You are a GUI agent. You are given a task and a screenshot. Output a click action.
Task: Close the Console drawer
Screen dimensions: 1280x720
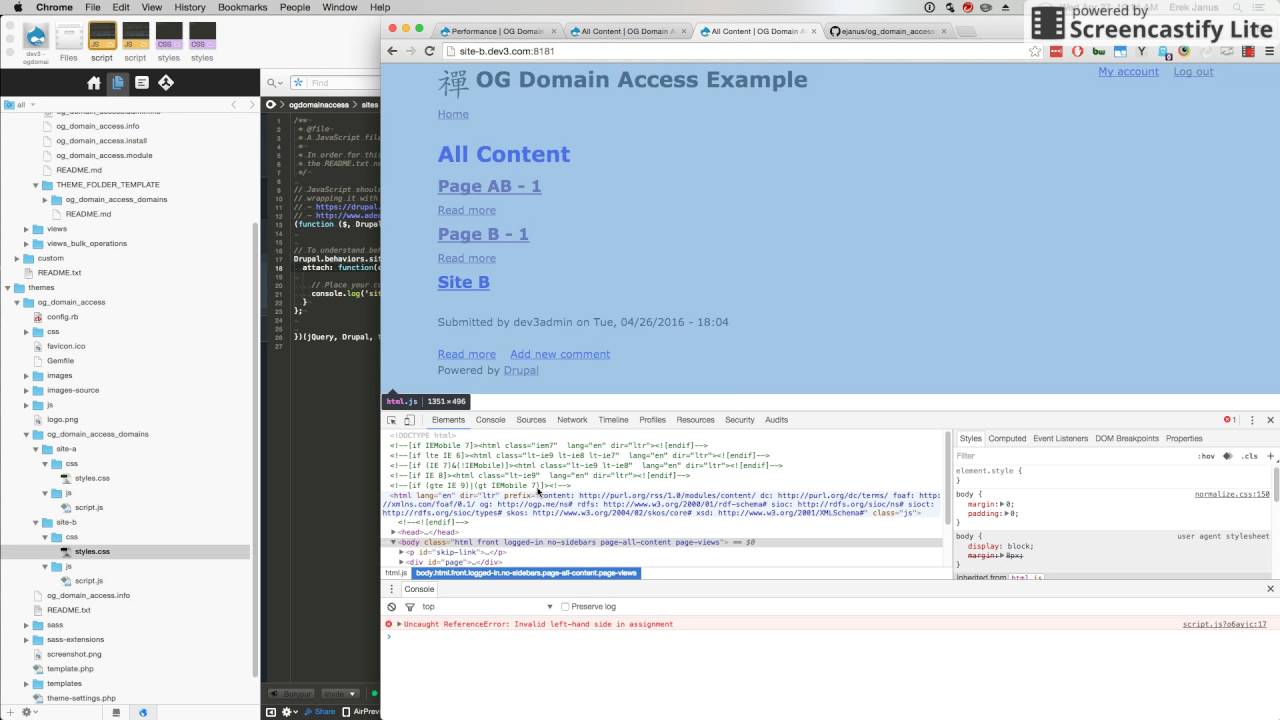click(x=1271, y=589)
